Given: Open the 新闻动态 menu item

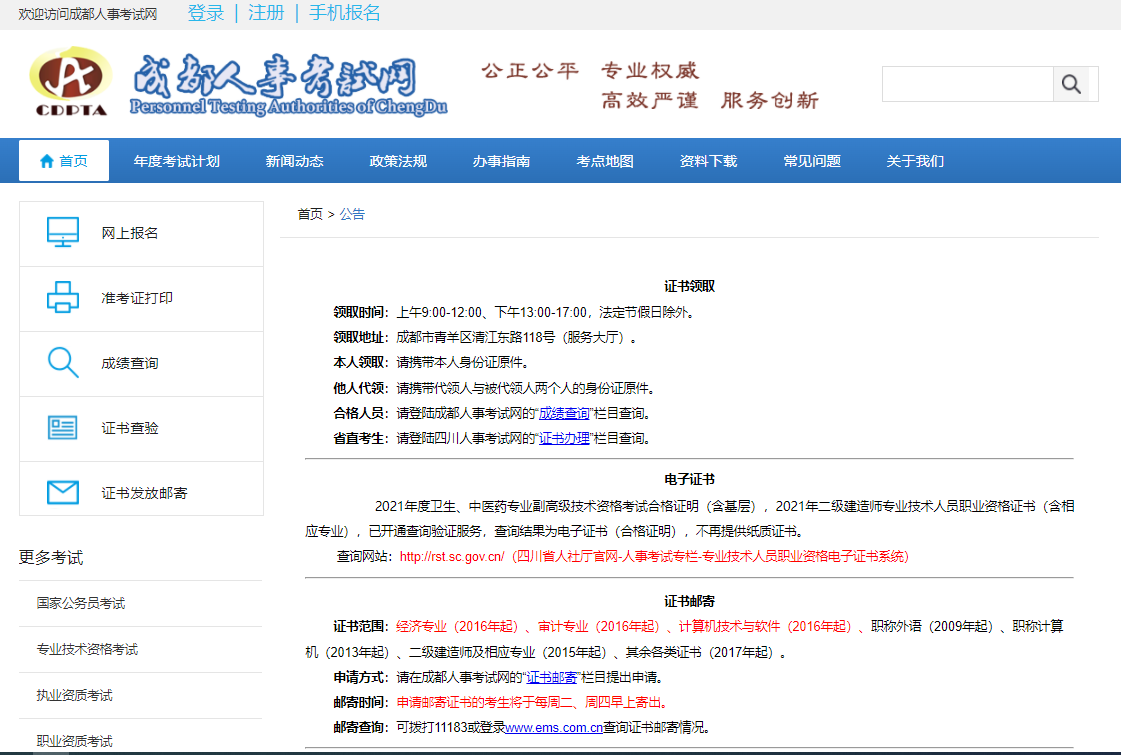Looking at the screenshot, I should point(295,161).
